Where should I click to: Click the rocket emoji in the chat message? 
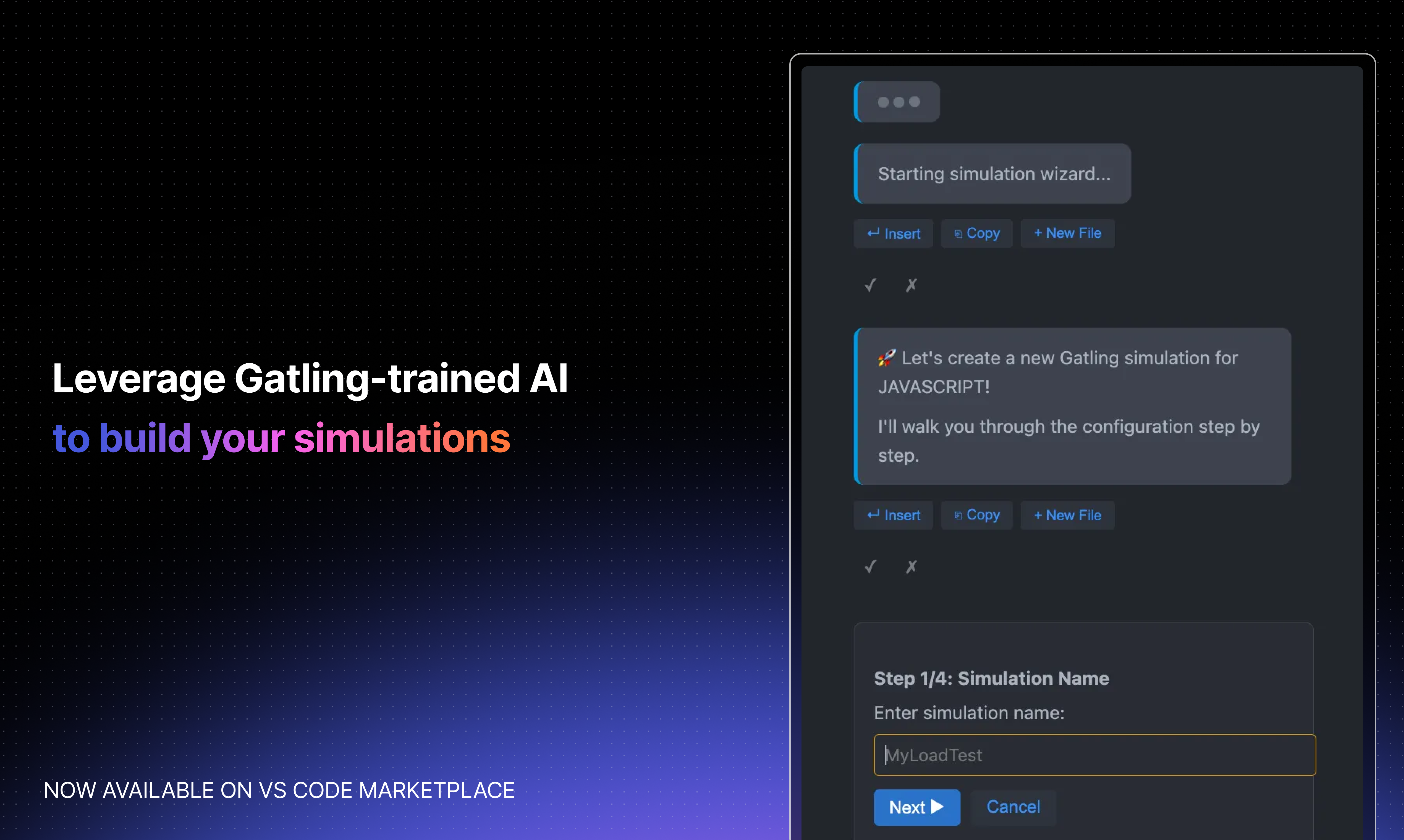pos(887,357)
